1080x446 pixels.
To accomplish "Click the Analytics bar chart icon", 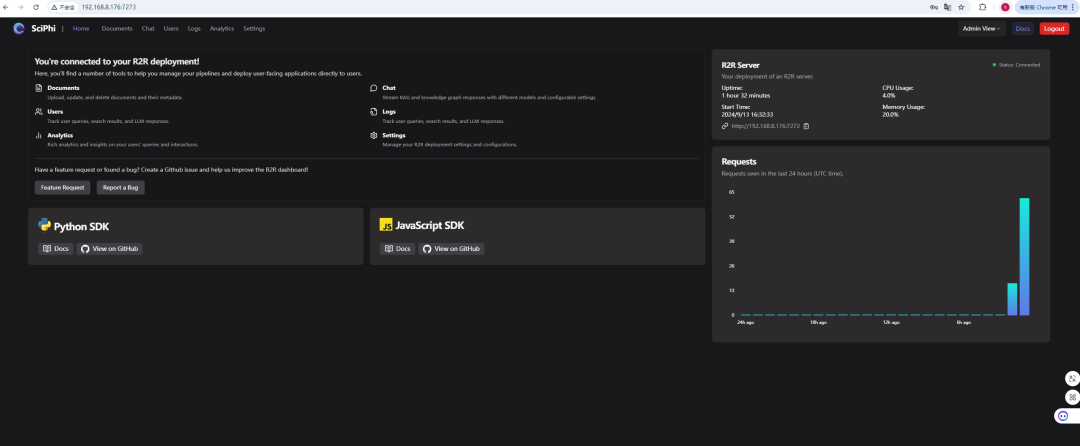I will [x=39, y=135].
